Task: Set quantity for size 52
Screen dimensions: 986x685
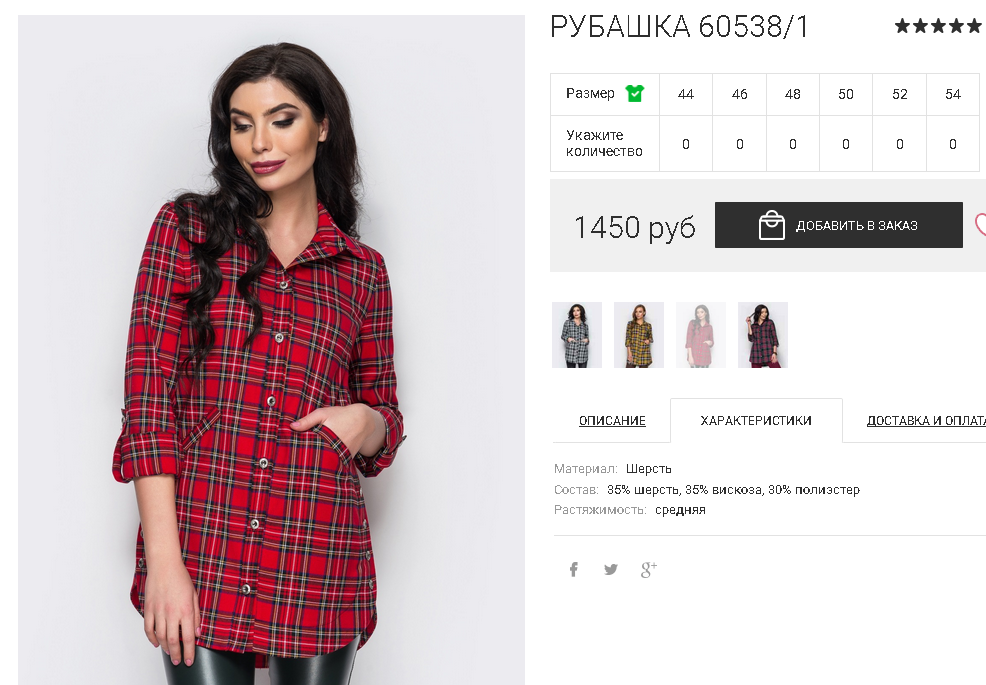Action: (x=899, y=144)
